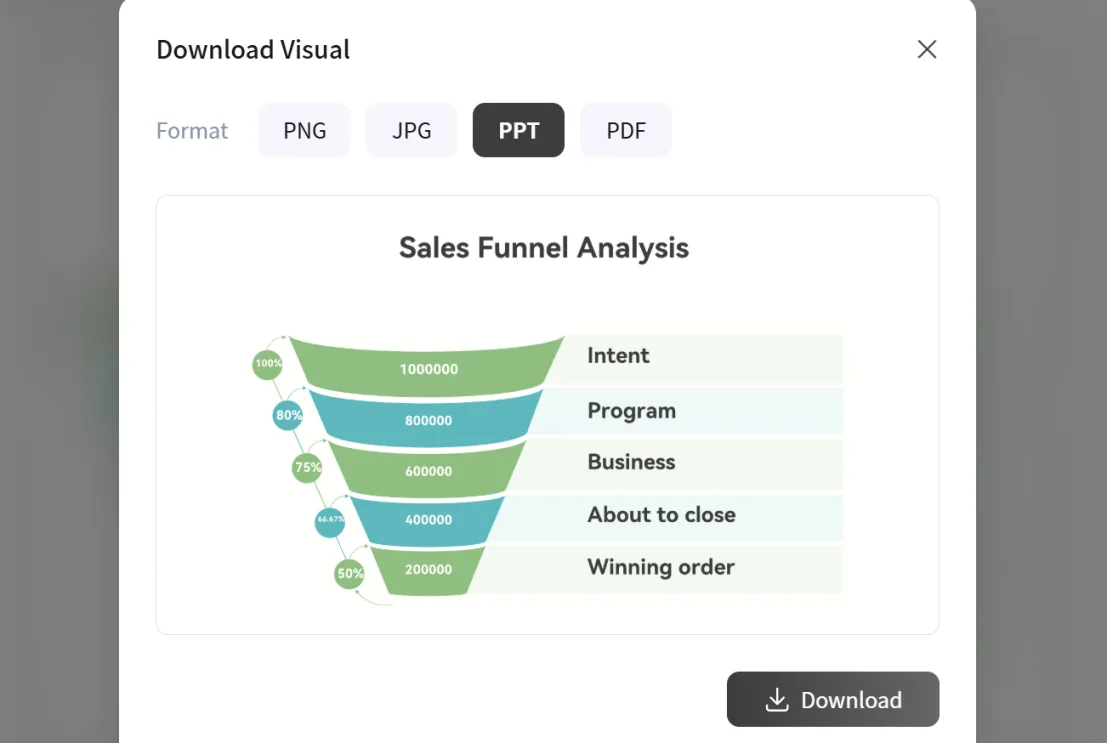Click the 100% circle badge
The image size is (1107, 743).
pyautogui.click(x=268, y=364)
